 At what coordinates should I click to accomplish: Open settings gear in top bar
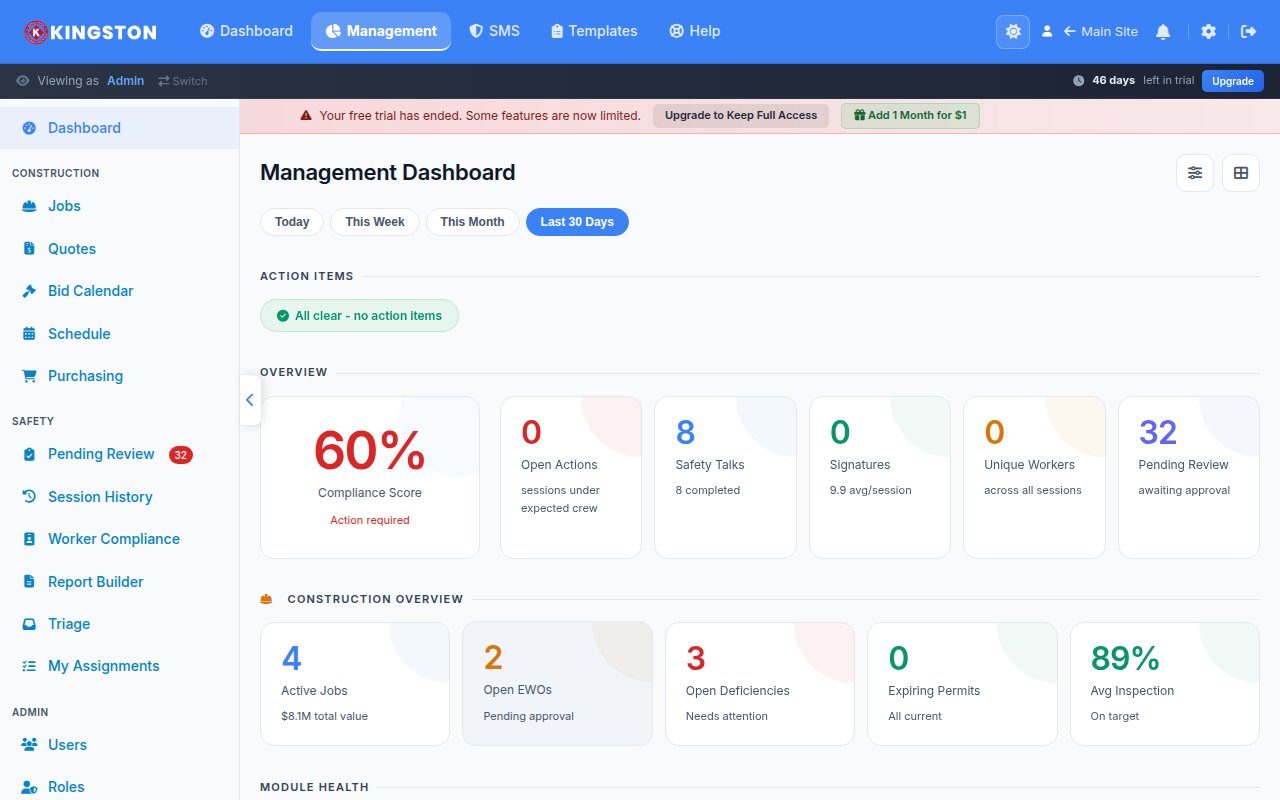coord(1208,32)
